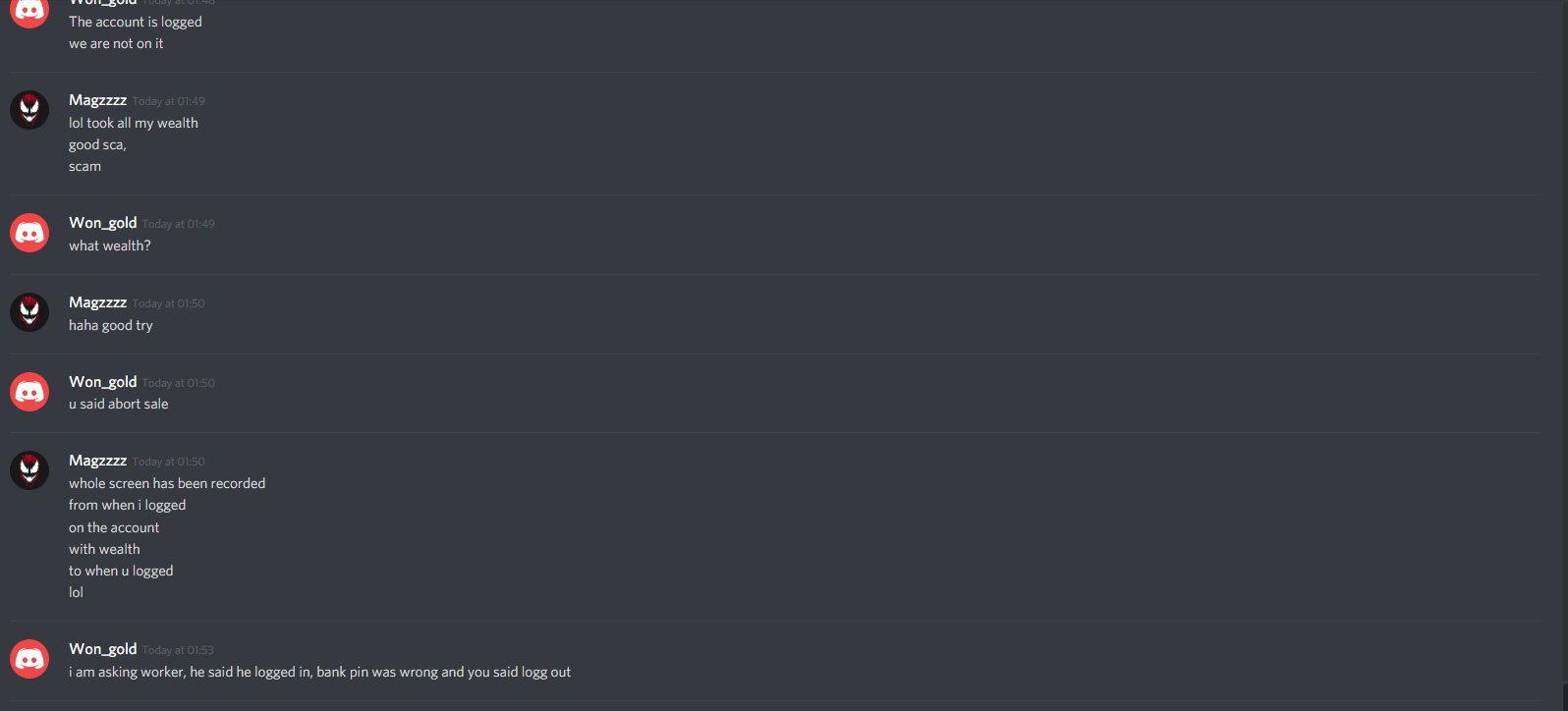Select the message 'u said abort sale'
Image resolution: width=1568 pixels, height=711 pixels.
pos(118,404)
